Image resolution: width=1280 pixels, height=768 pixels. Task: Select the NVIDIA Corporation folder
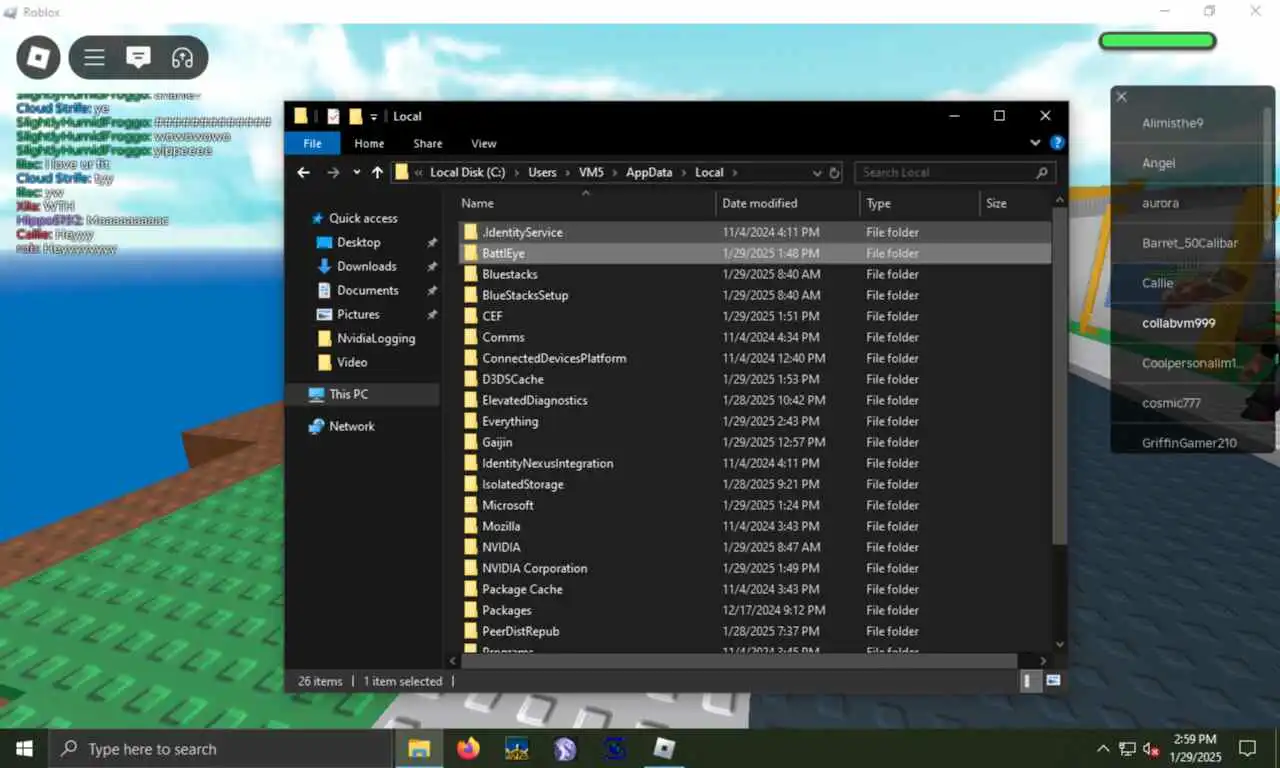(x=755, y=568)
